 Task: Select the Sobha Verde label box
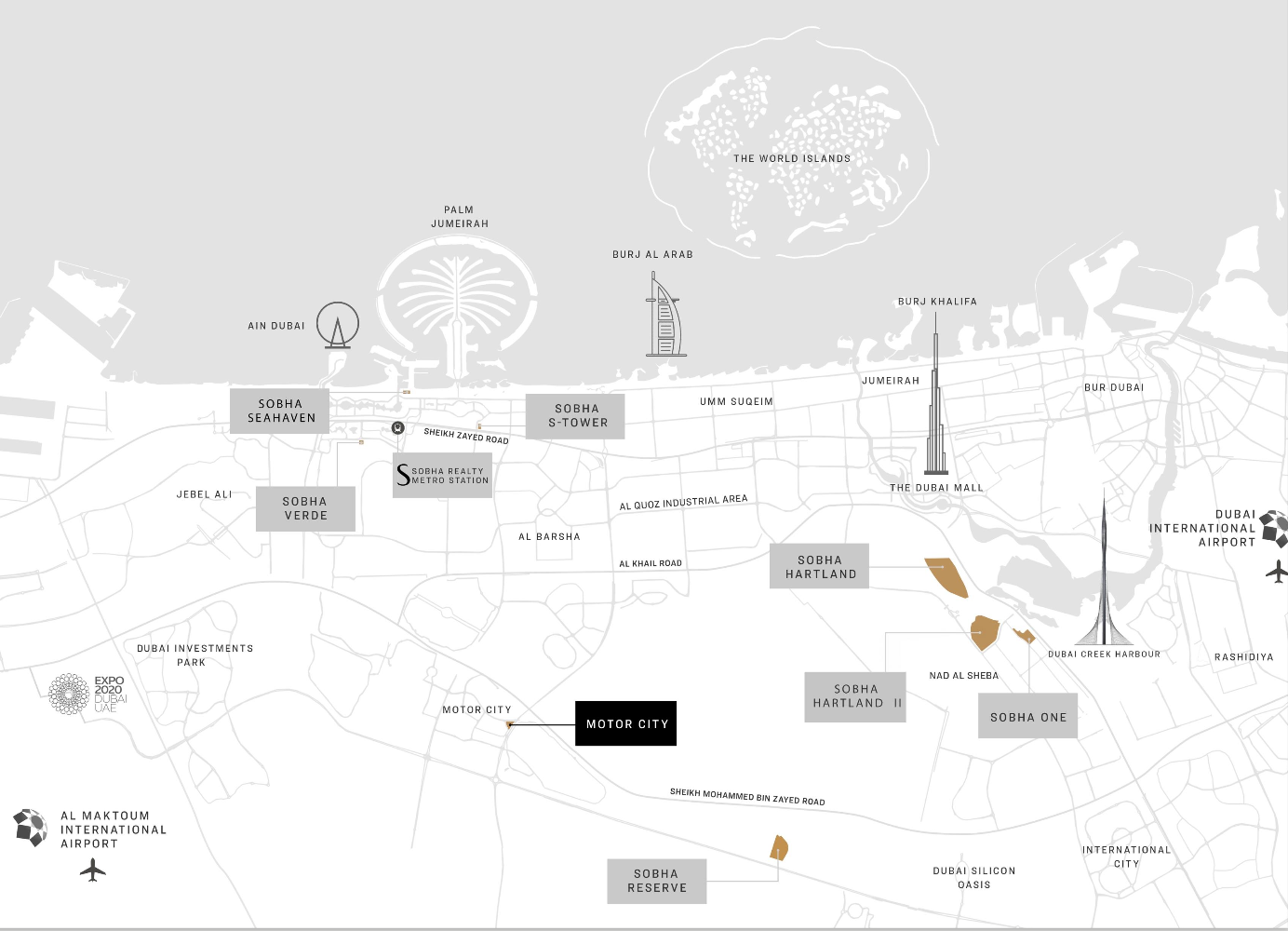point(305,508)
